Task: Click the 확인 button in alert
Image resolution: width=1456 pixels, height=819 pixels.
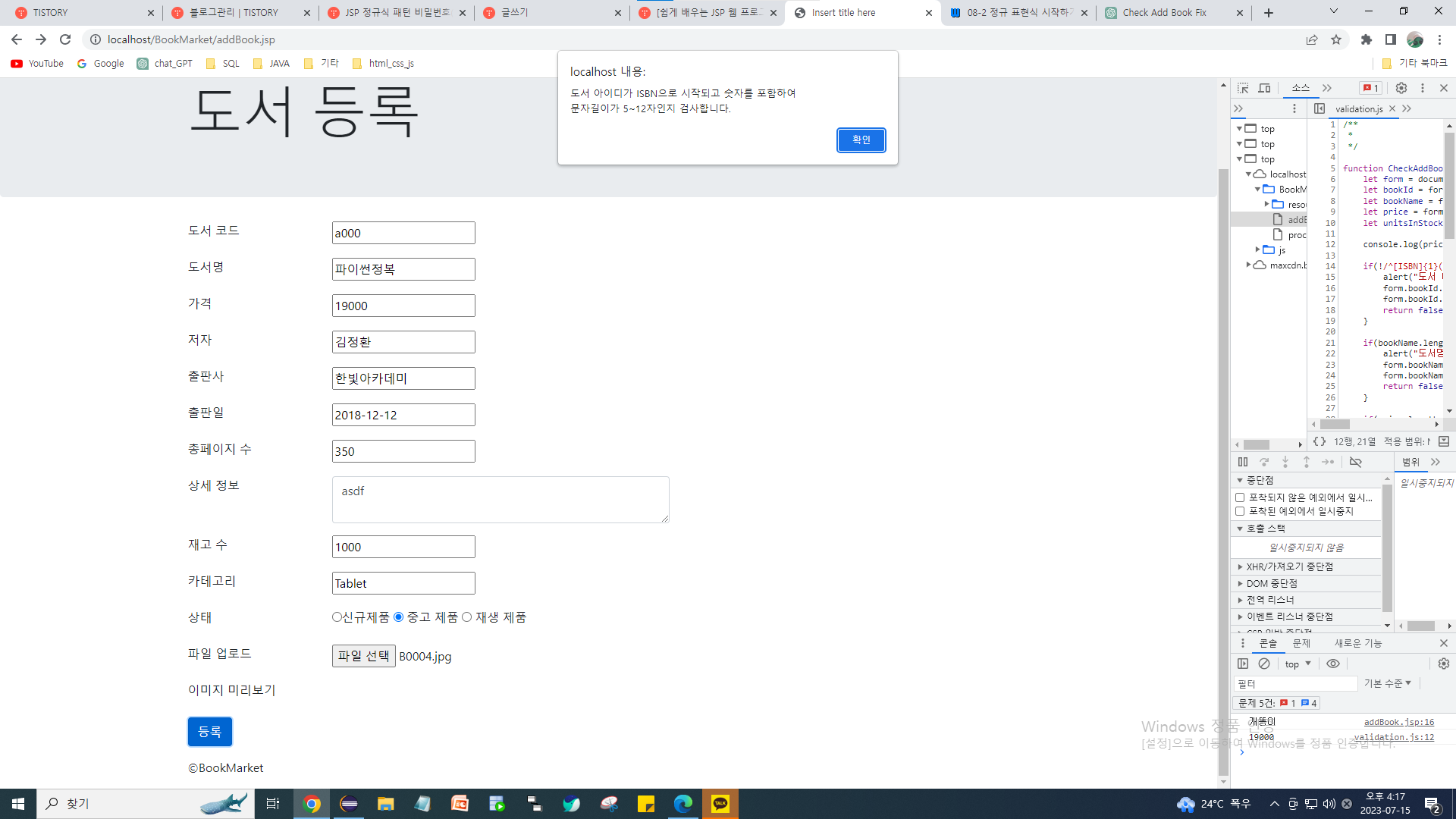Action: (x=861, y=140)
